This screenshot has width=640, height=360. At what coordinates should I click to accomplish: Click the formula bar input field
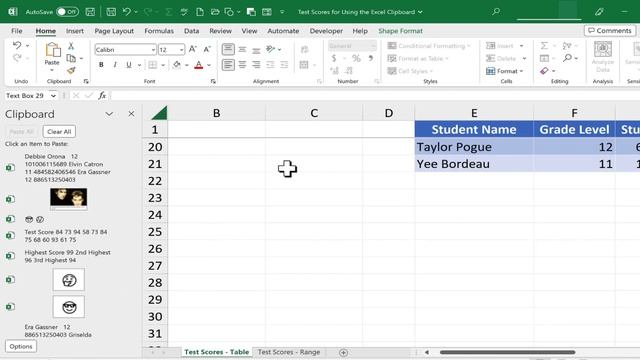coord(375,96)
